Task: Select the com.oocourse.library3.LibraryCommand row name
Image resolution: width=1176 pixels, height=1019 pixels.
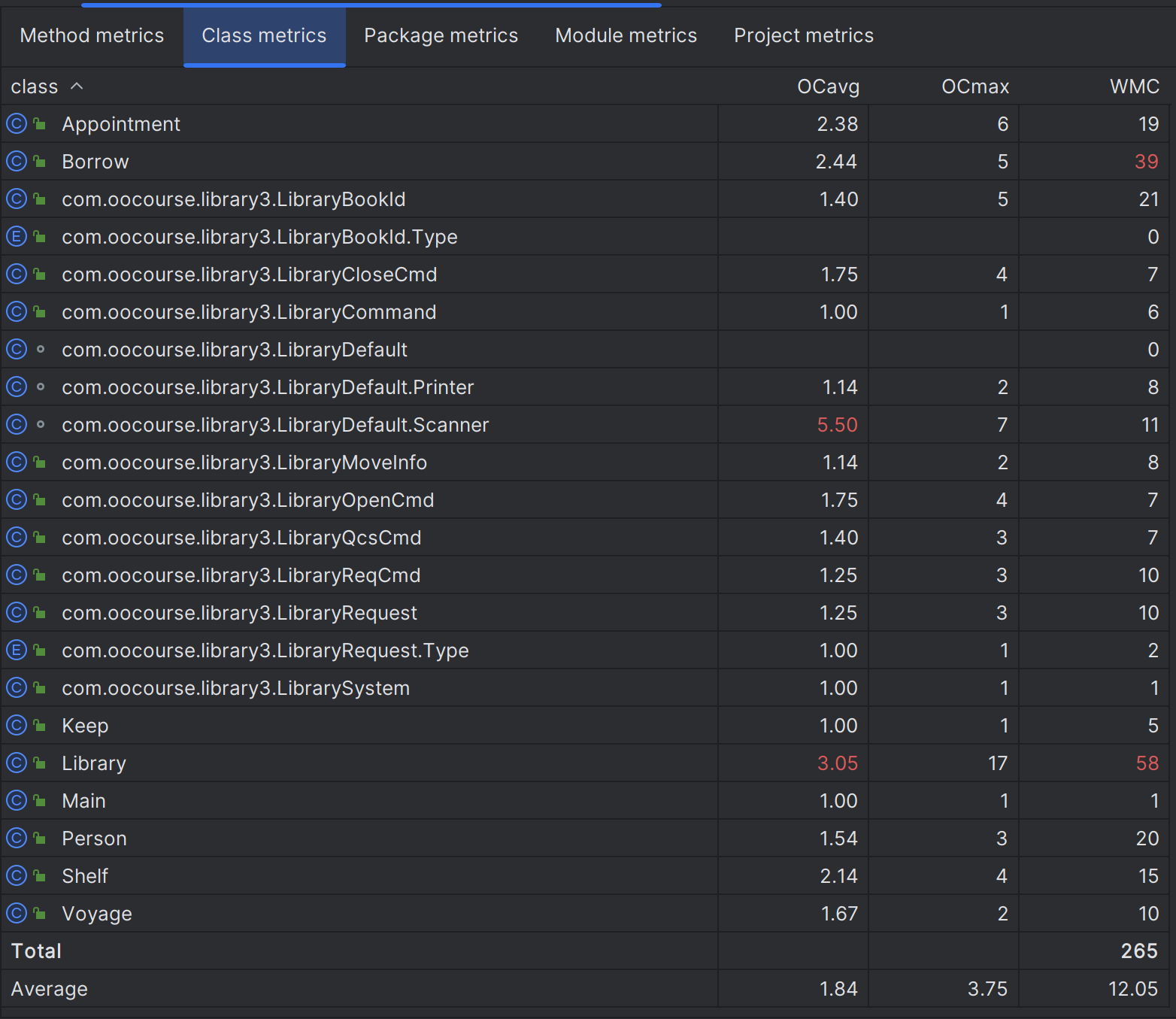Action: tap(249, 312)
